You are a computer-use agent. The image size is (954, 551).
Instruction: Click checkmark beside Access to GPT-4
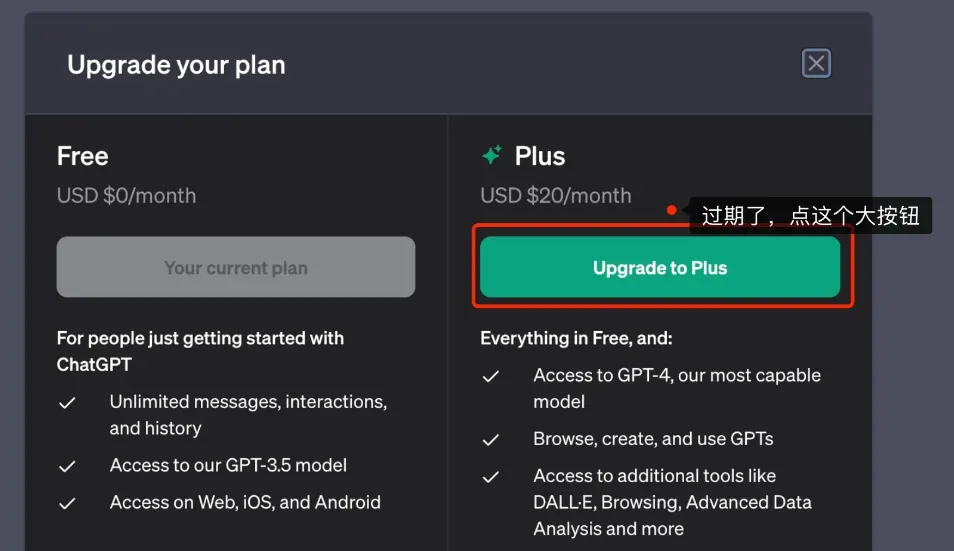coord(490,376)
